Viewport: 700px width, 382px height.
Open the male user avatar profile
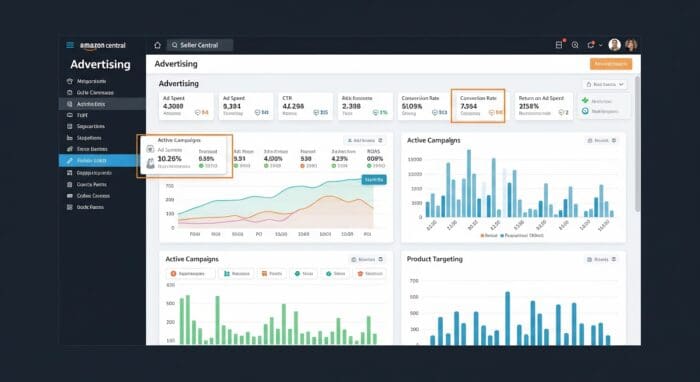(615, 45)
